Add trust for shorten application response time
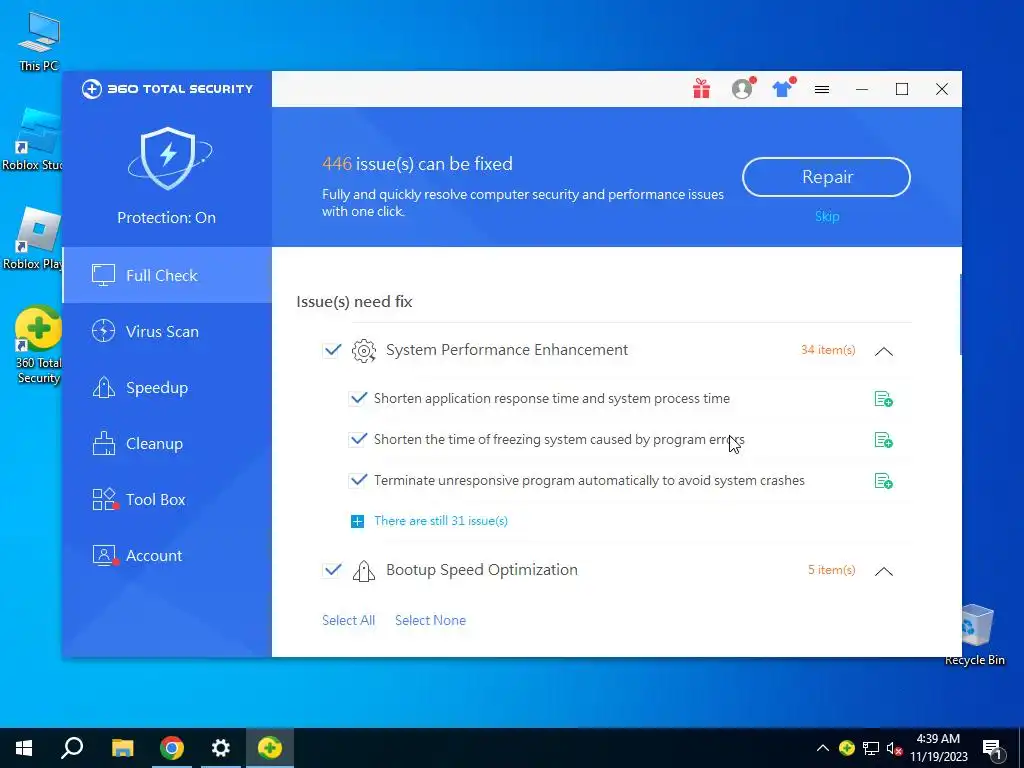This screenshot has width=1024, height=768. click(x=884, y=399)
